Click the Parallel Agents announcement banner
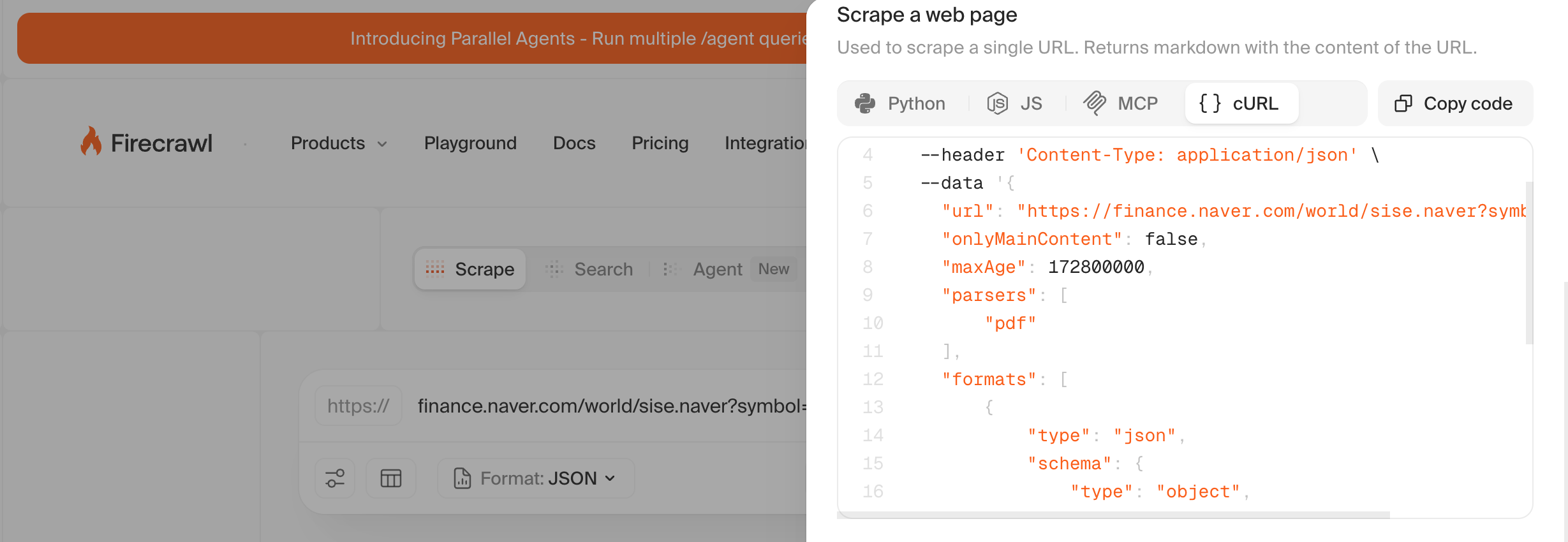 coord(412,38)
